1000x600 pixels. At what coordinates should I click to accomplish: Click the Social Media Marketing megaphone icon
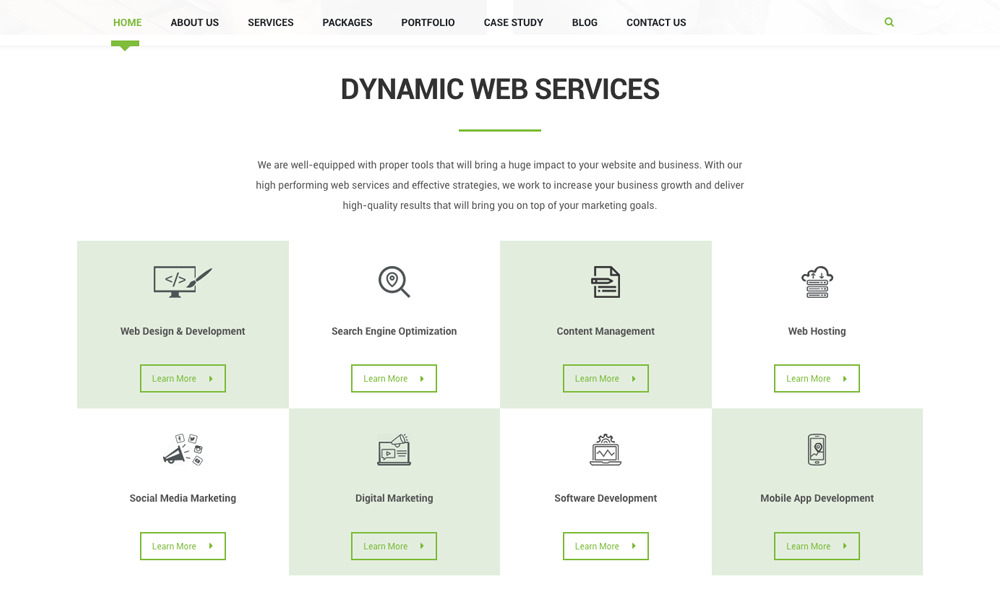(x=183, y=450)
